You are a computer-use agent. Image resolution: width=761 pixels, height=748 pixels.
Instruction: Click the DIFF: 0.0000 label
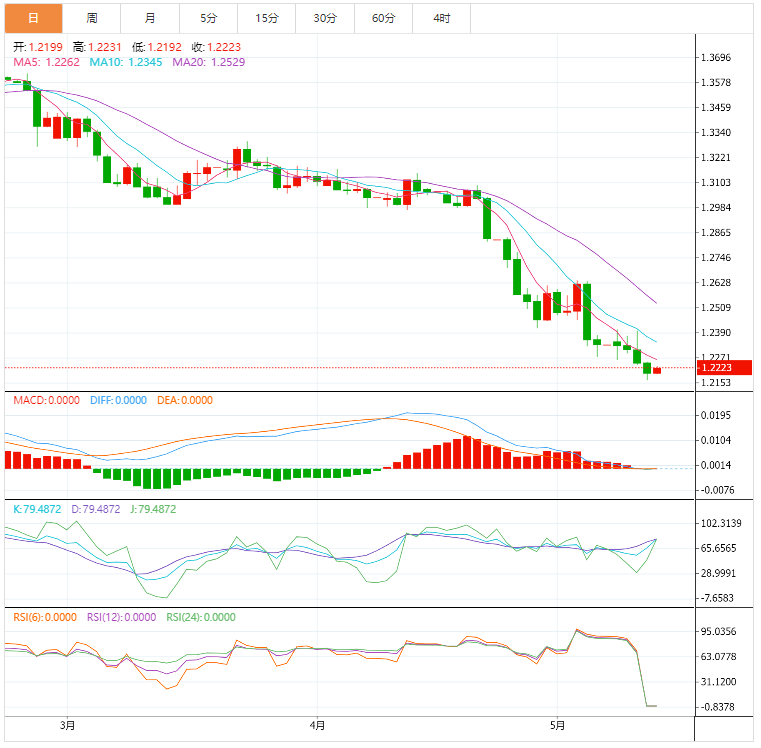point(118,400)
